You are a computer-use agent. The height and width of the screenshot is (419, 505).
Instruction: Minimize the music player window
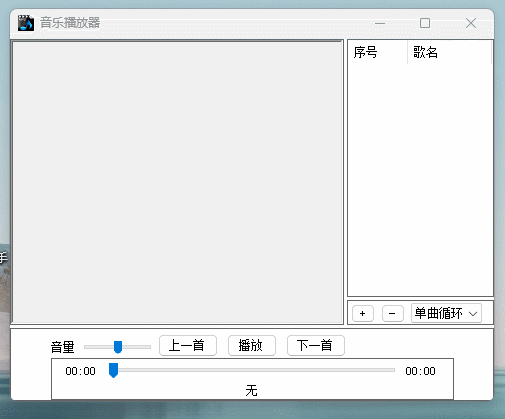tap(380, 23)
